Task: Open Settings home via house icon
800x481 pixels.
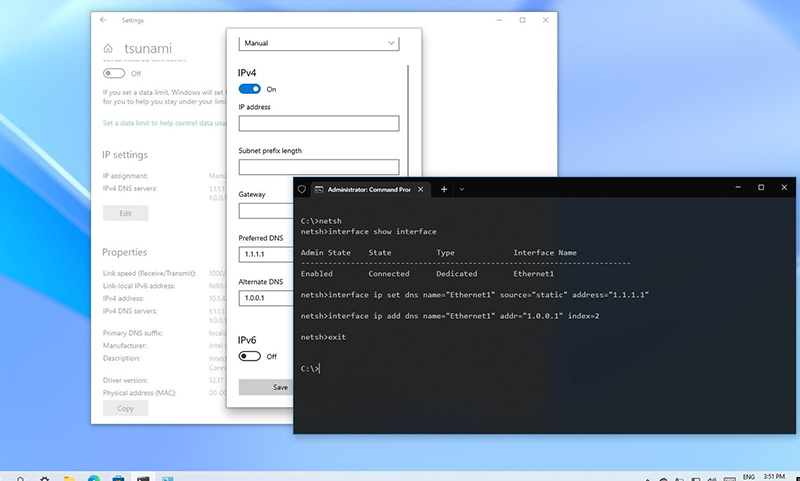Action: pos(108,48)
